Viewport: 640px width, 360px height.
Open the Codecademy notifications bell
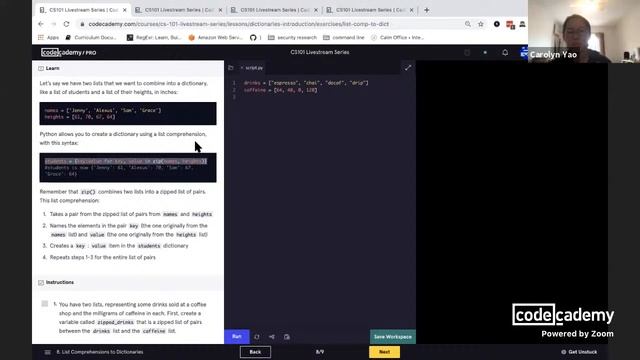(505, 52)
